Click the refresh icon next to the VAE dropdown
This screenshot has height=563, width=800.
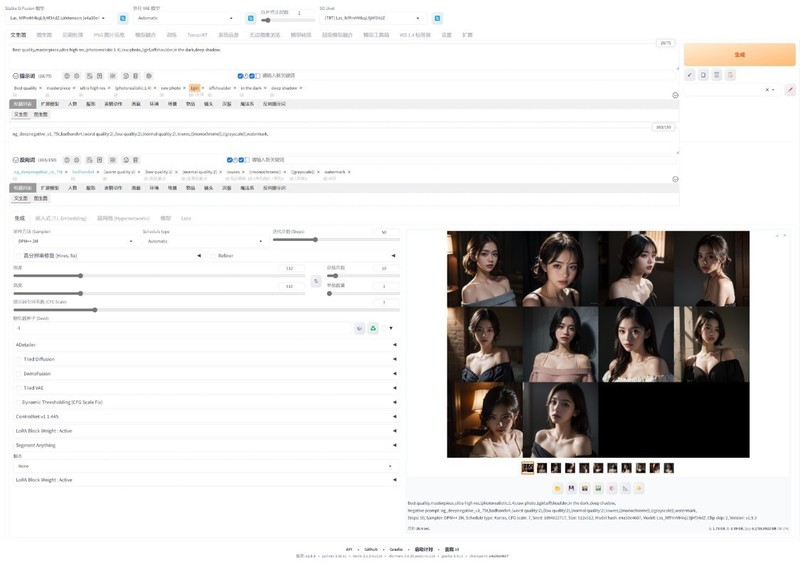tap(251, 18)
